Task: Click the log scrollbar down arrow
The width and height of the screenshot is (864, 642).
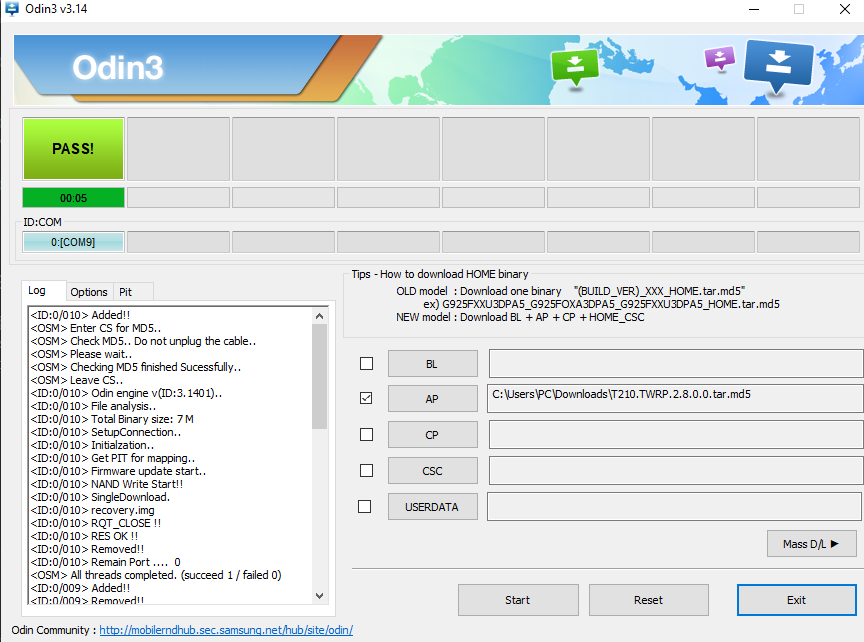Action: [320, 596]
